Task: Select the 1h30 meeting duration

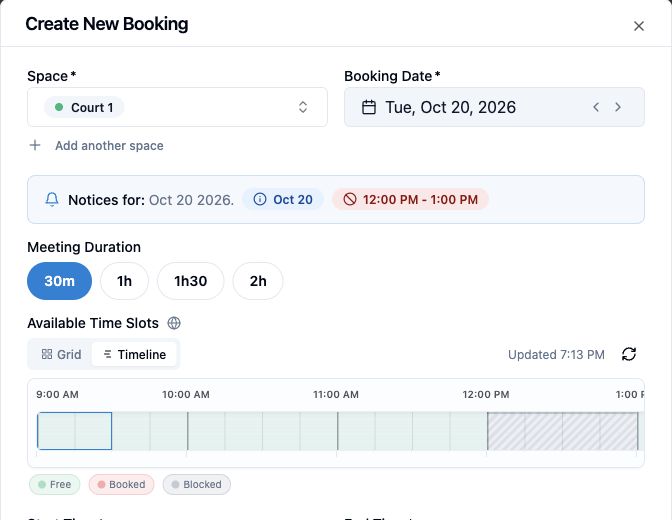Action: [x=191, y=281]
